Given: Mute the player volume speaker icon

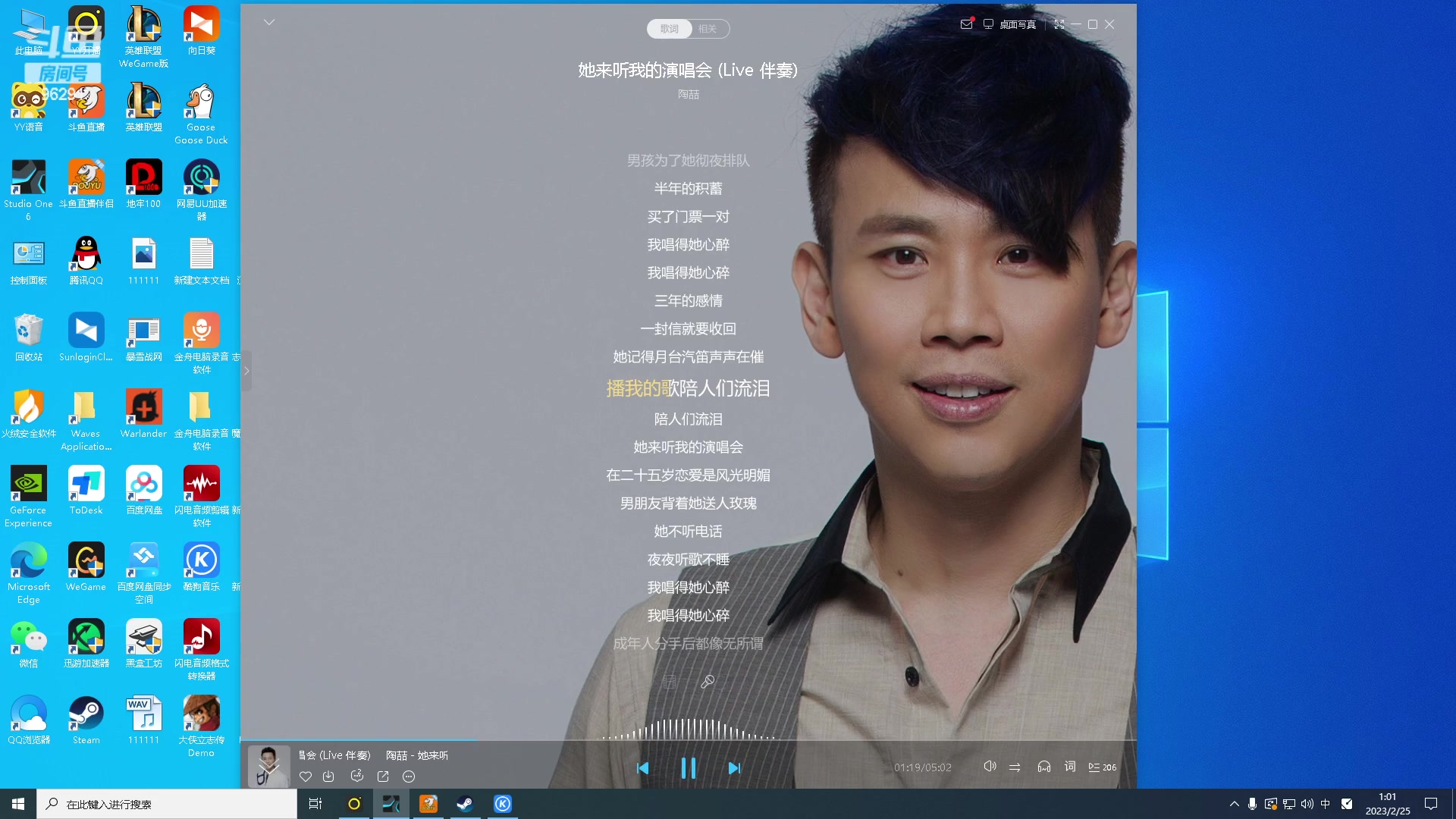Looking at the screenshot, I should (990, 767).
